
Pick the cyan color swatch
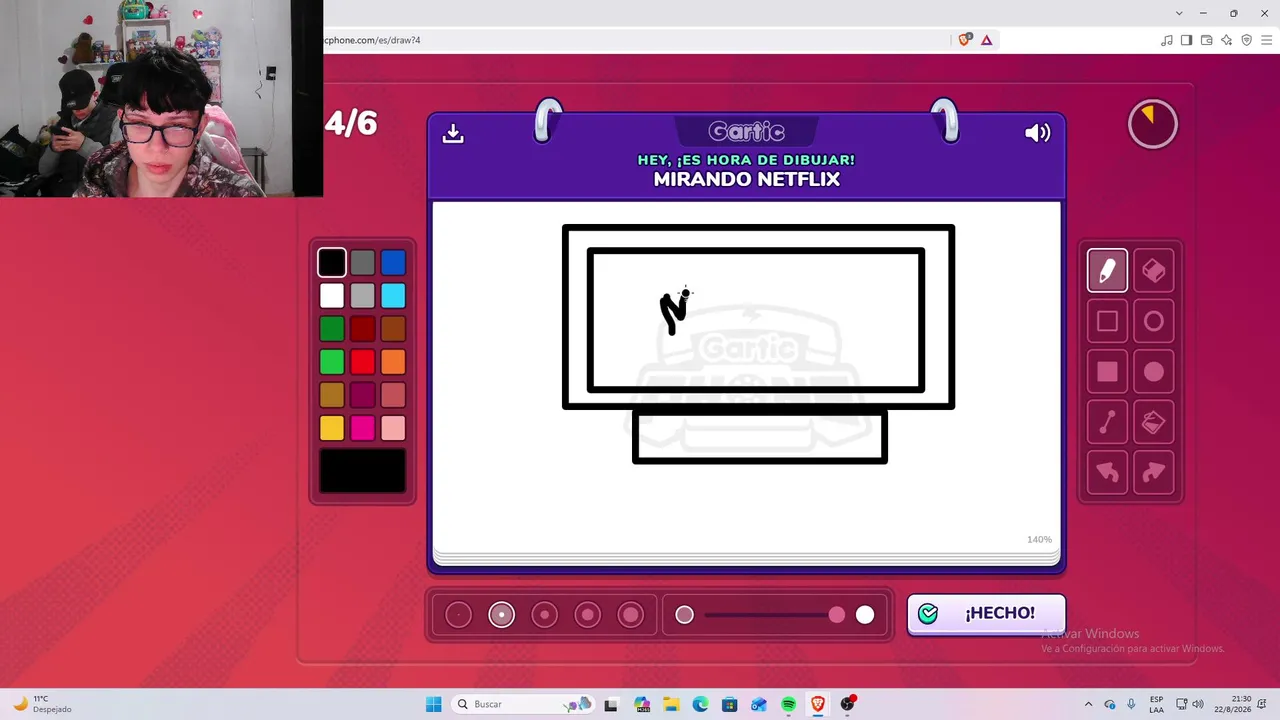(x=393, y=296)
